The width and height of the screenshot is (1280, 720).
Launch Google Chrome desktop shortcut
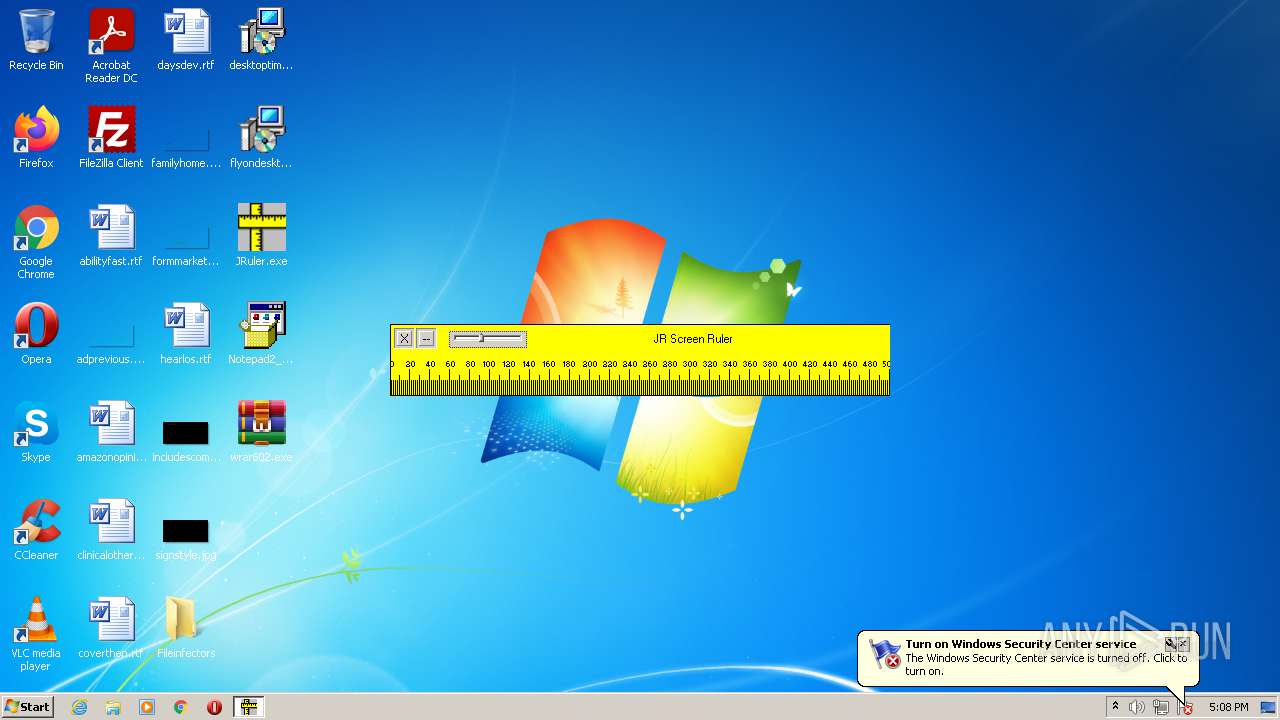(36, 242)
